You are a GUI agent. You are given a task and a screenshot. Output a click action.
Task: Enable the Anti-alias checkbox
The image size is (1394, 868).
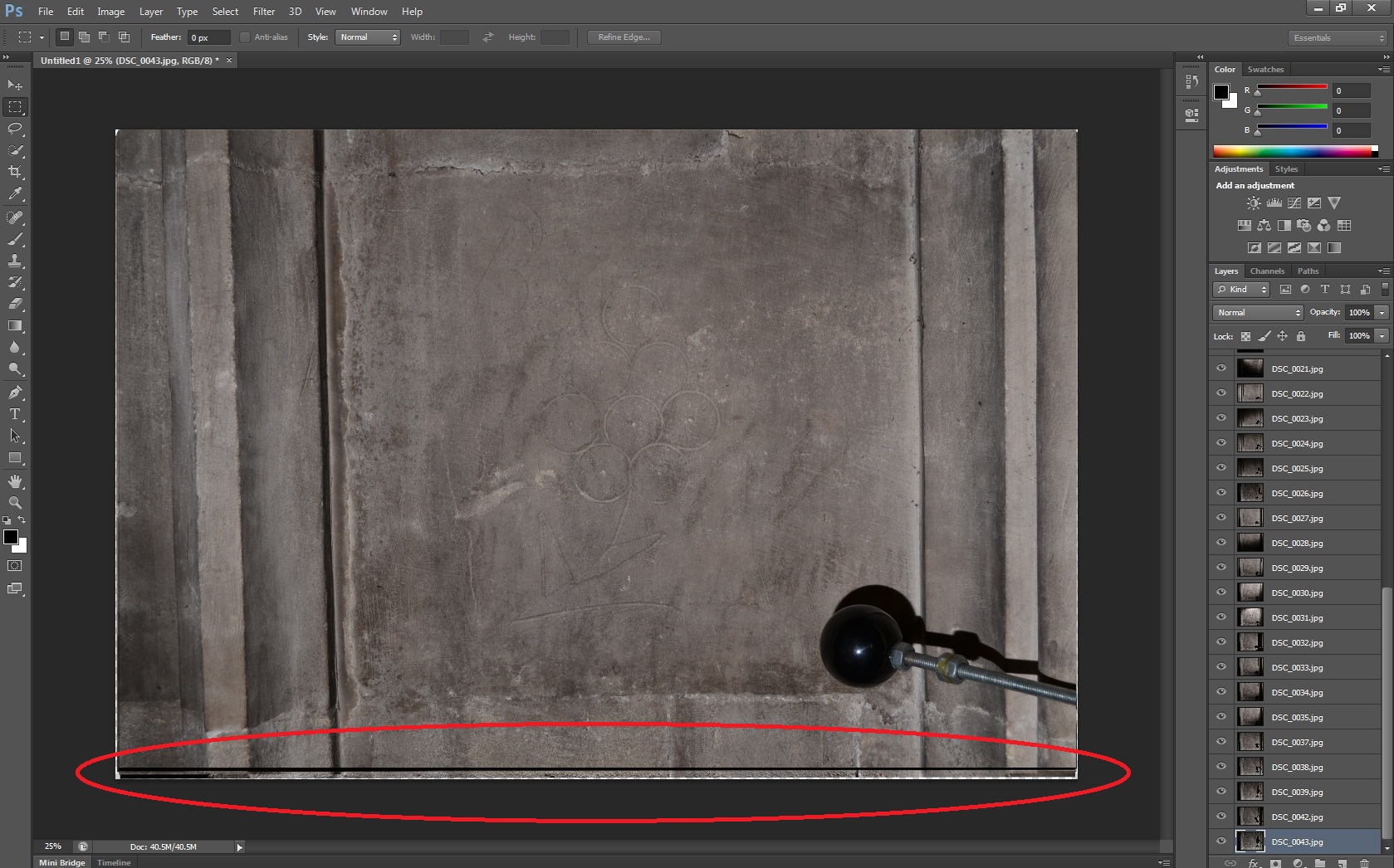245,37
